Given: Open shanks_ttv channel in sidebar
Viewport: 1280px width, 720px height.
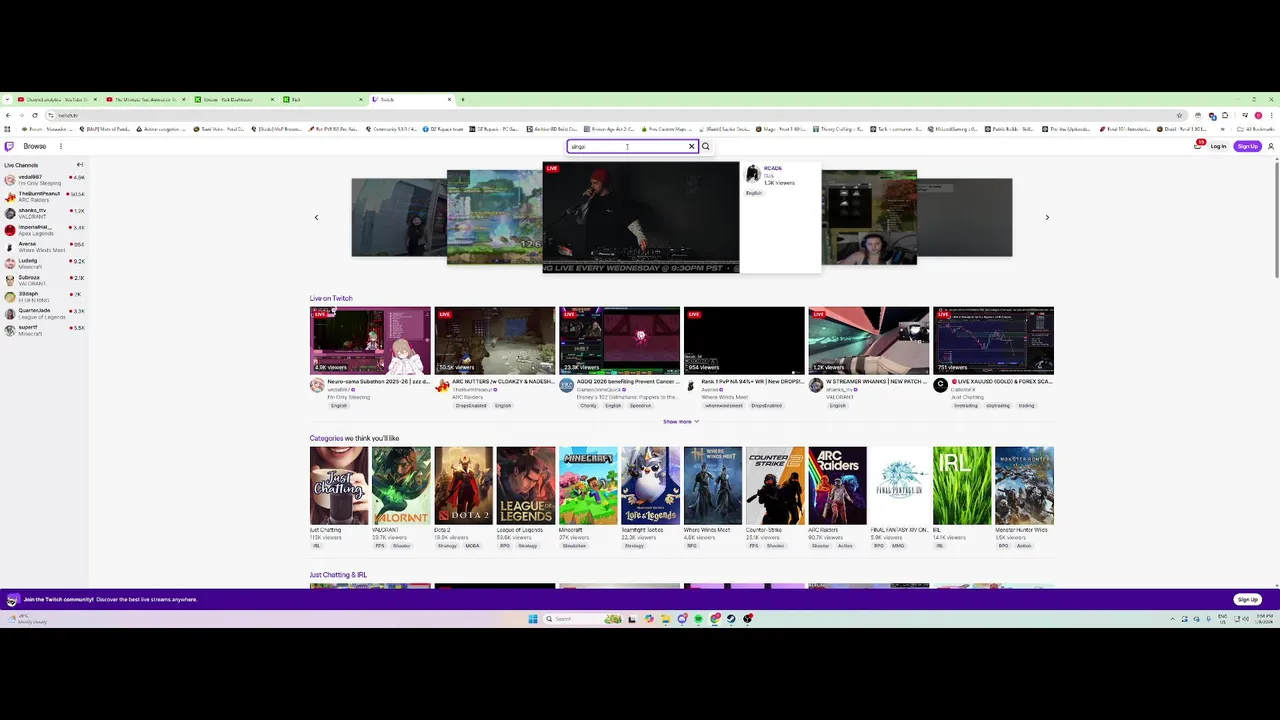Looking at the screenshot, I should (44, 214).
